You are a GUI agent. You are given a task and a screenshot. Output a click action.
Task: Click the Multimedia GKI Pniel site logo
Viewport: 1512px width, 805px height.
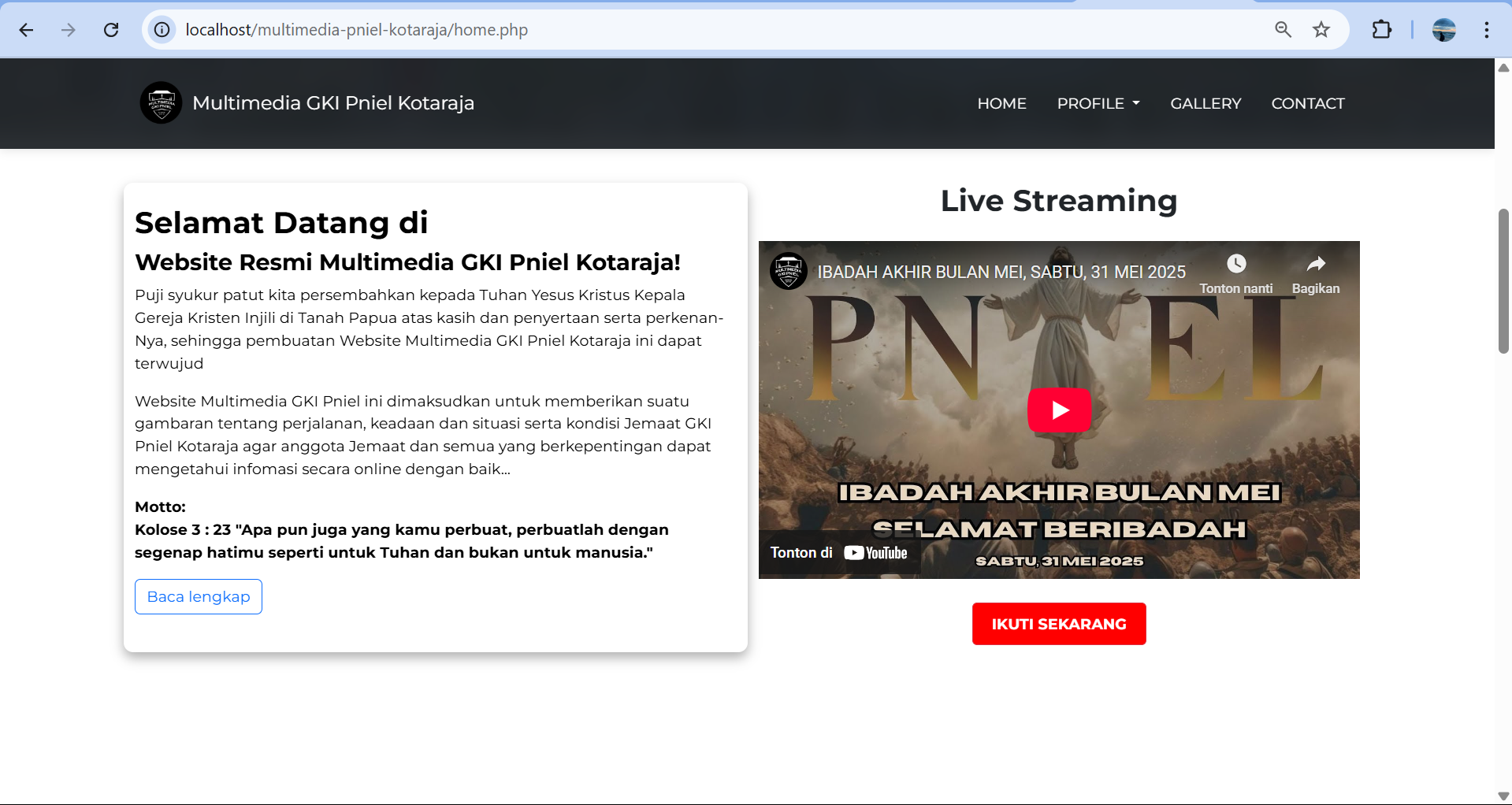tap(161, 102)
